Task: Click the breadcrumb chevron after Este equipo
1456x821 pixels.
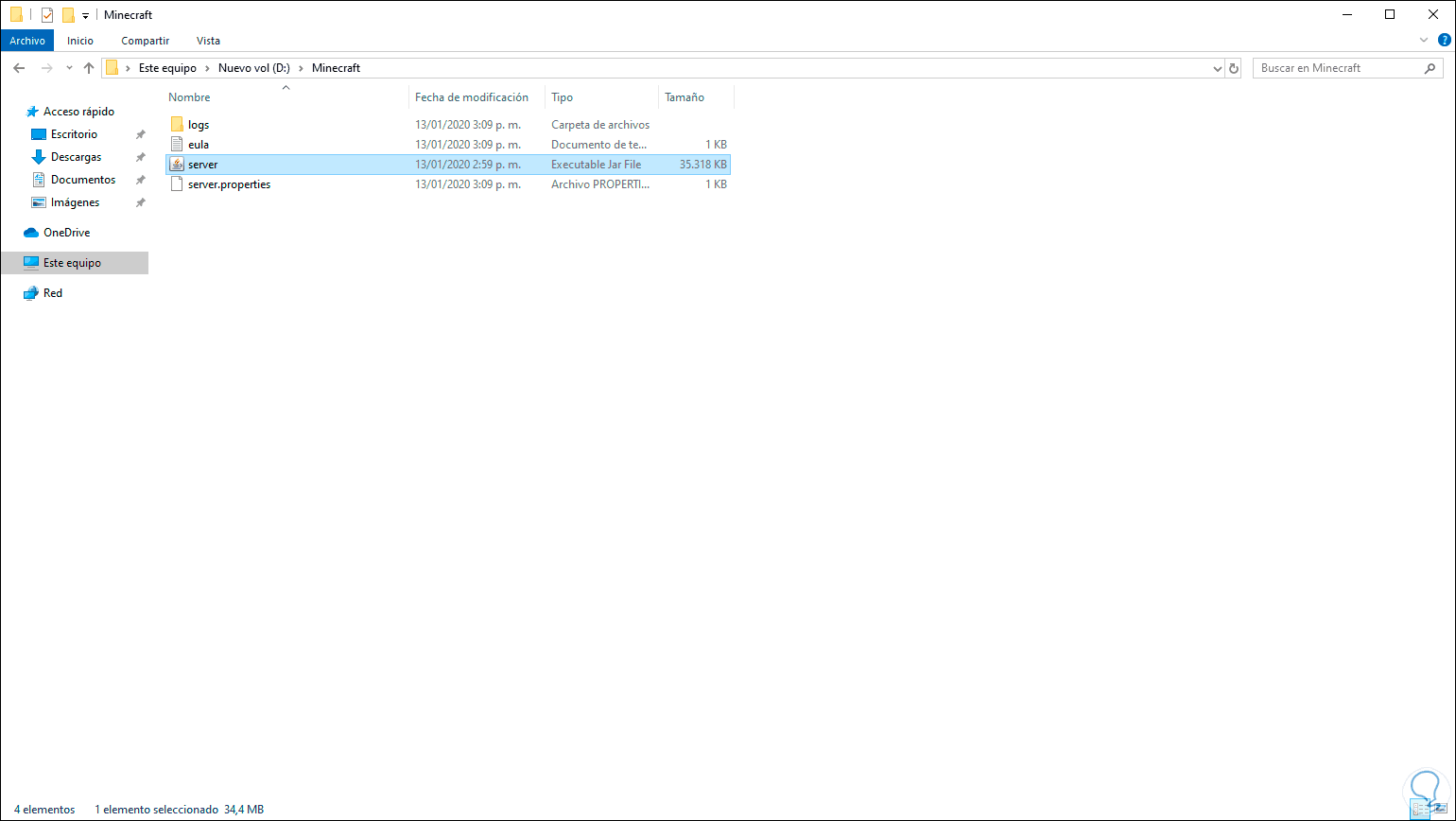Action: coord(207,68)
